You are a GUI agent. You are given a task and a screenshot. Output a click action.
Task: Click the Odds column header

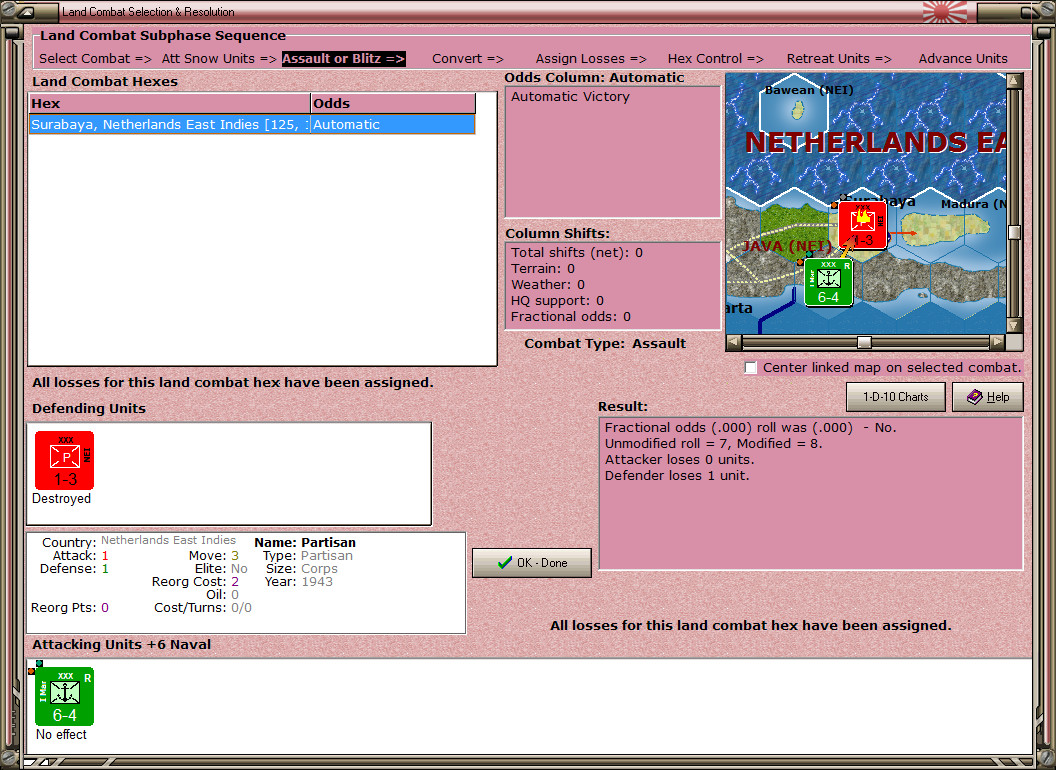coord(393,103)
